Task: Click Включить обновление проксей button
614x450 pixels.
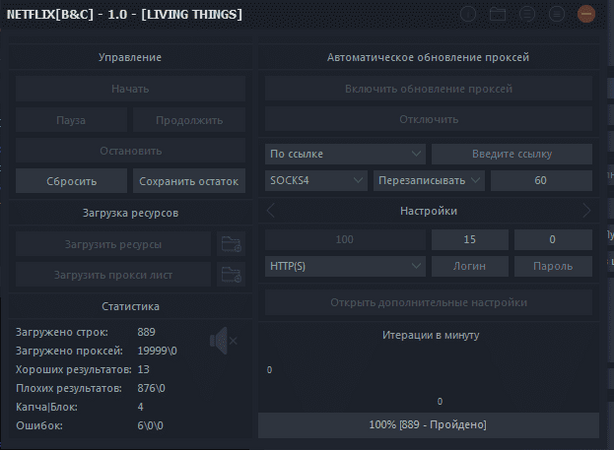Action: pyautogui.click(x=428, y=89)
